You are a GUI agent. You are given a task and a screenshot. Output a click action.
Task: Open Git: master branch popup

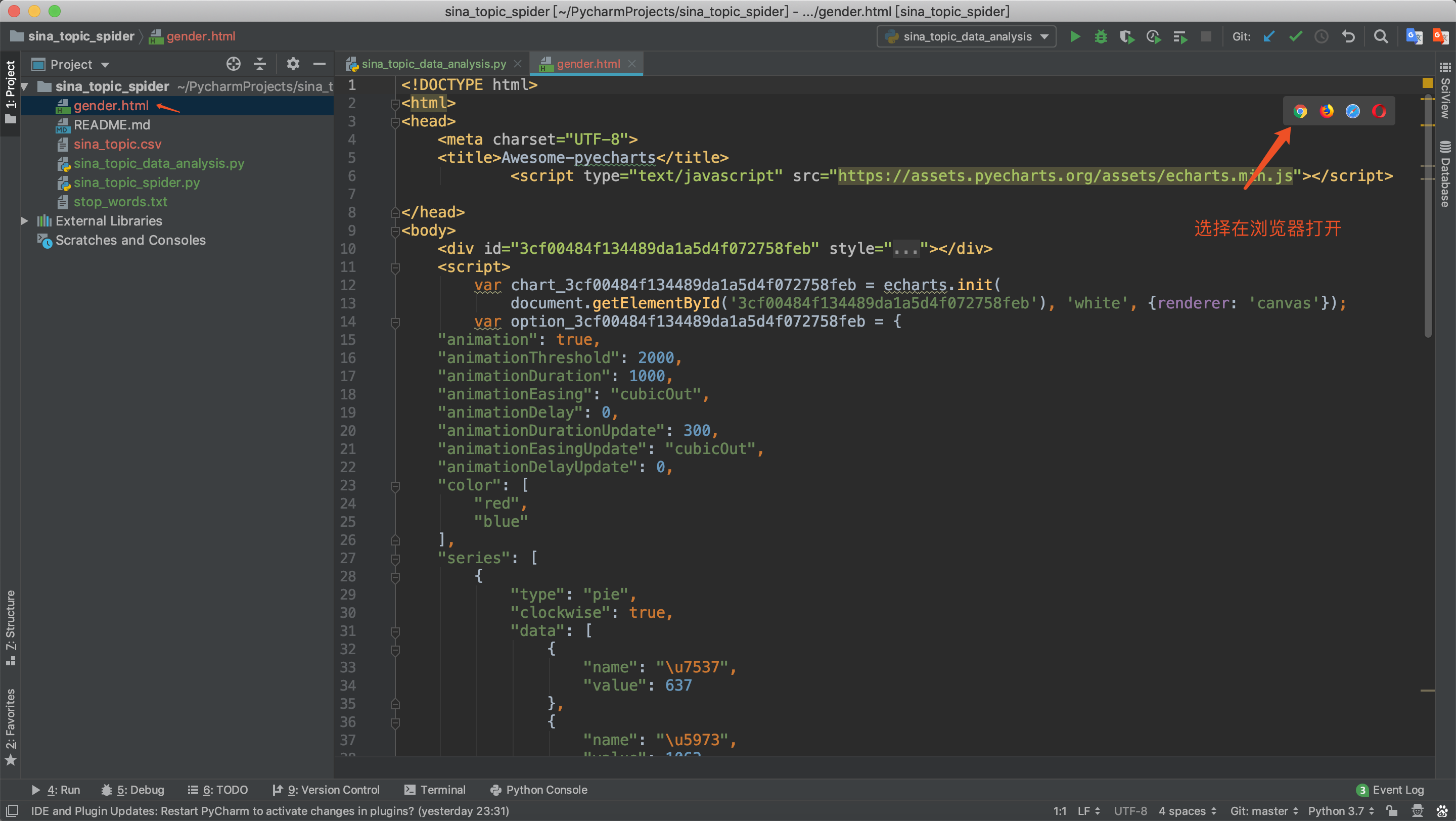click(x=1264, y=811)
